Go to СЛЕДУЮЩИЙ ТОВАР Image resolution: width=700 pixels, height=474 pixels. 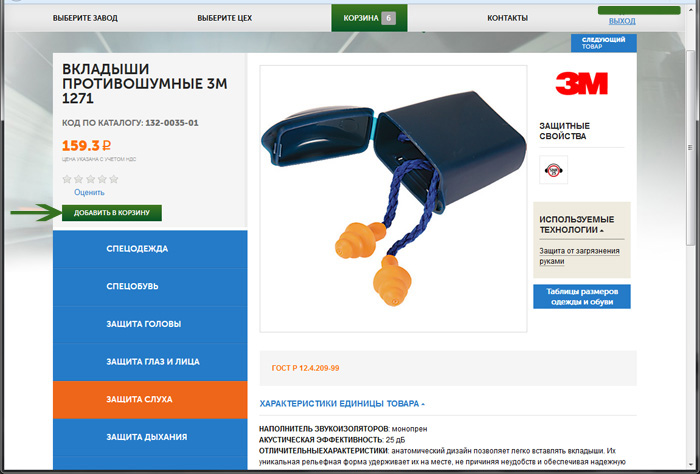[x=604, y=43]
